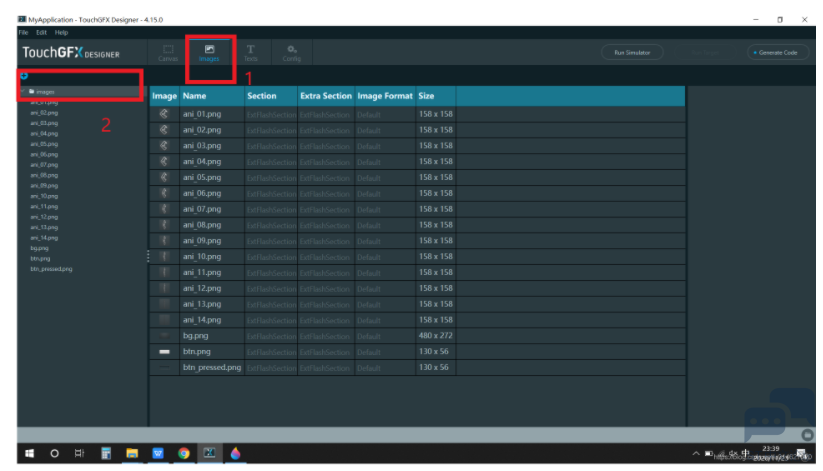Open the Section dropdown for ani_06.png
This screenshot has width=823, height=471.
click(x=271, y=194)
